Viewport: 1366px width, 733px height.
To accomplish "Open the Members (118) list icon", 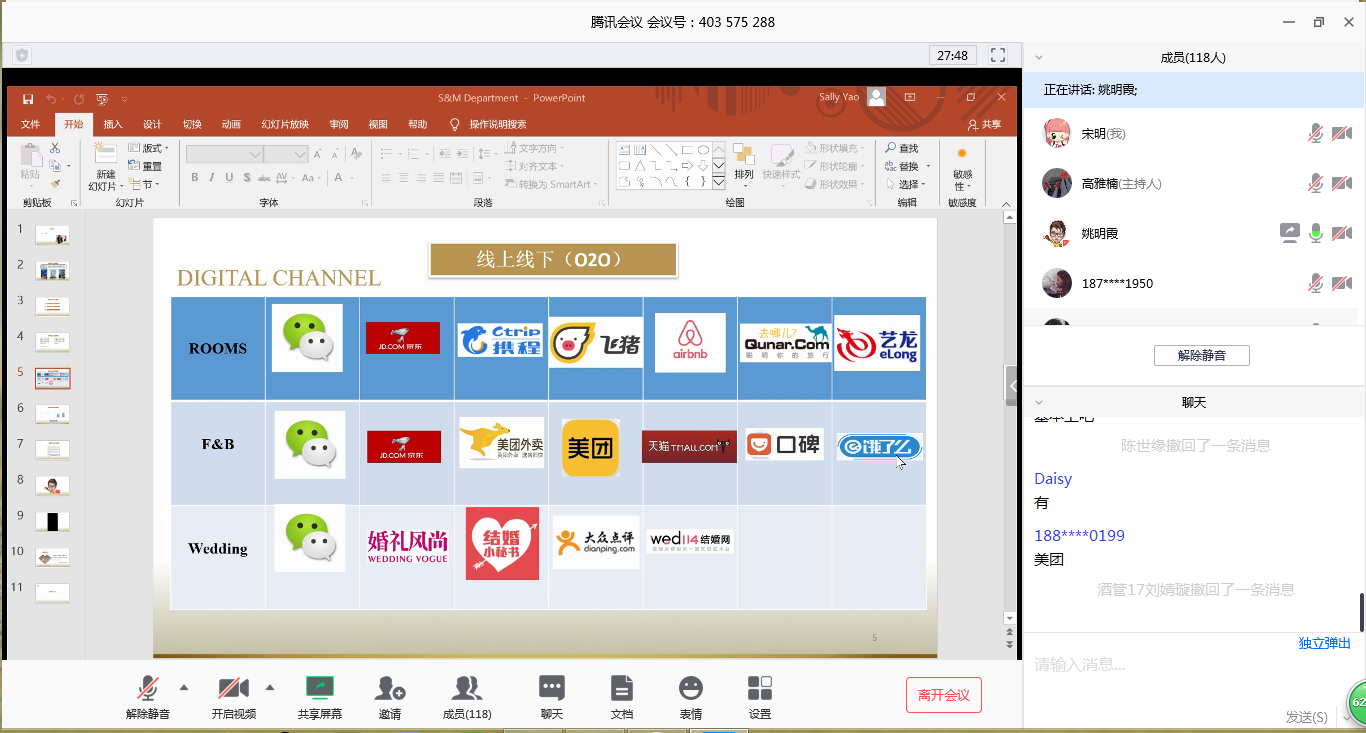I will pos(466,696).
